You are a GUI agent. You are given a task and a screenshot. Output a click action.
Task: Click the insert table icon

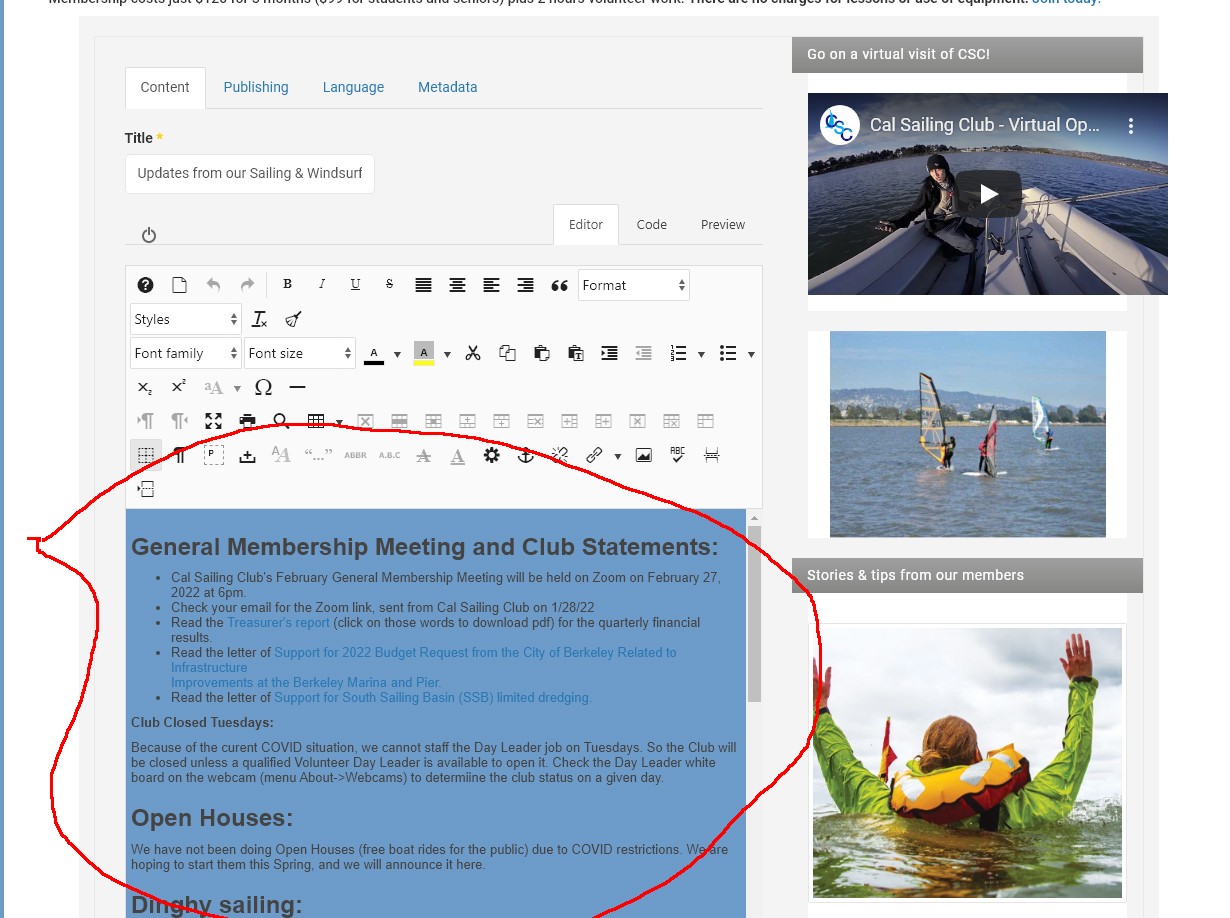[315, 421]
